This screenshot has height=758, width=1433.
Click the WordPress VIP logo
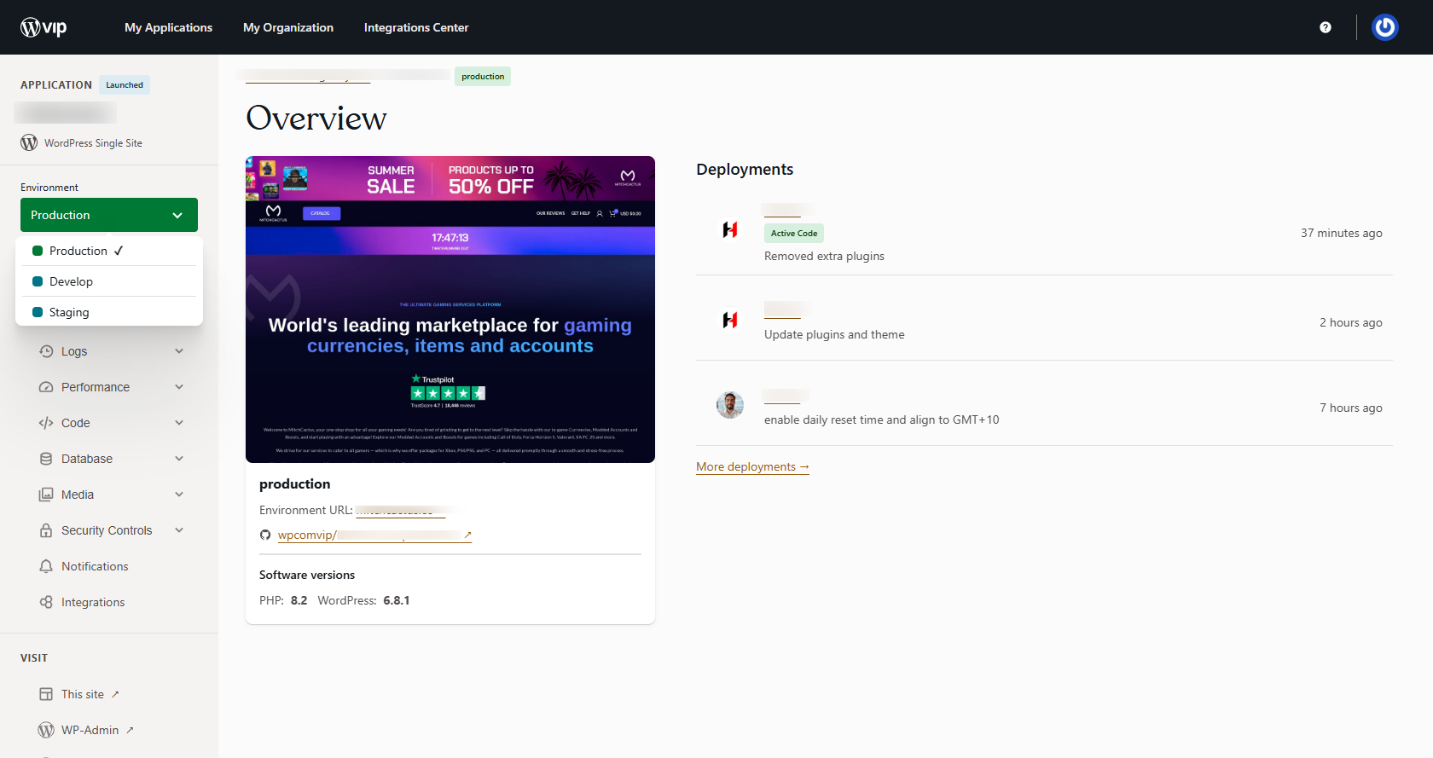[x=44, y=27]
